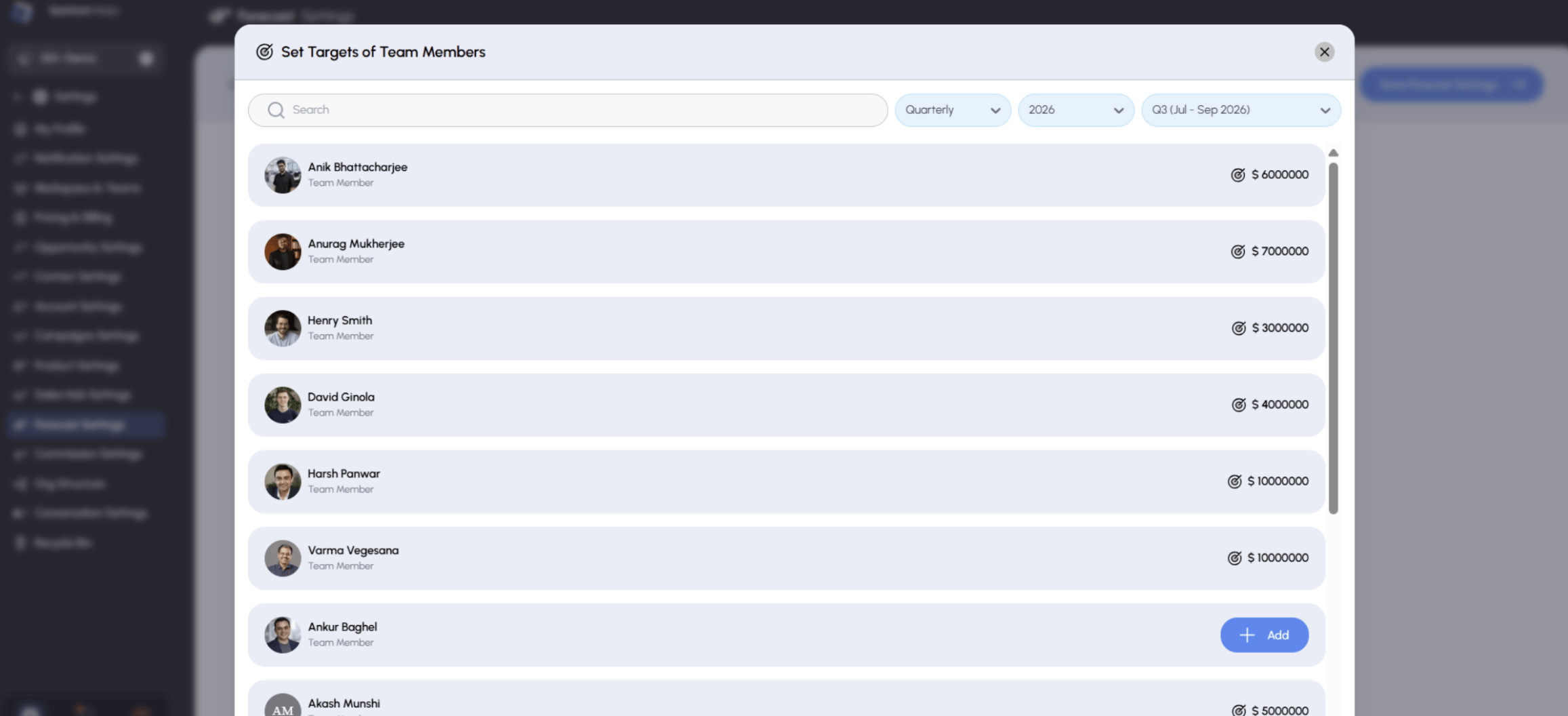Click Henry Smith's avatar
This screenshot has width=1568, height=716.
point(283,328)
